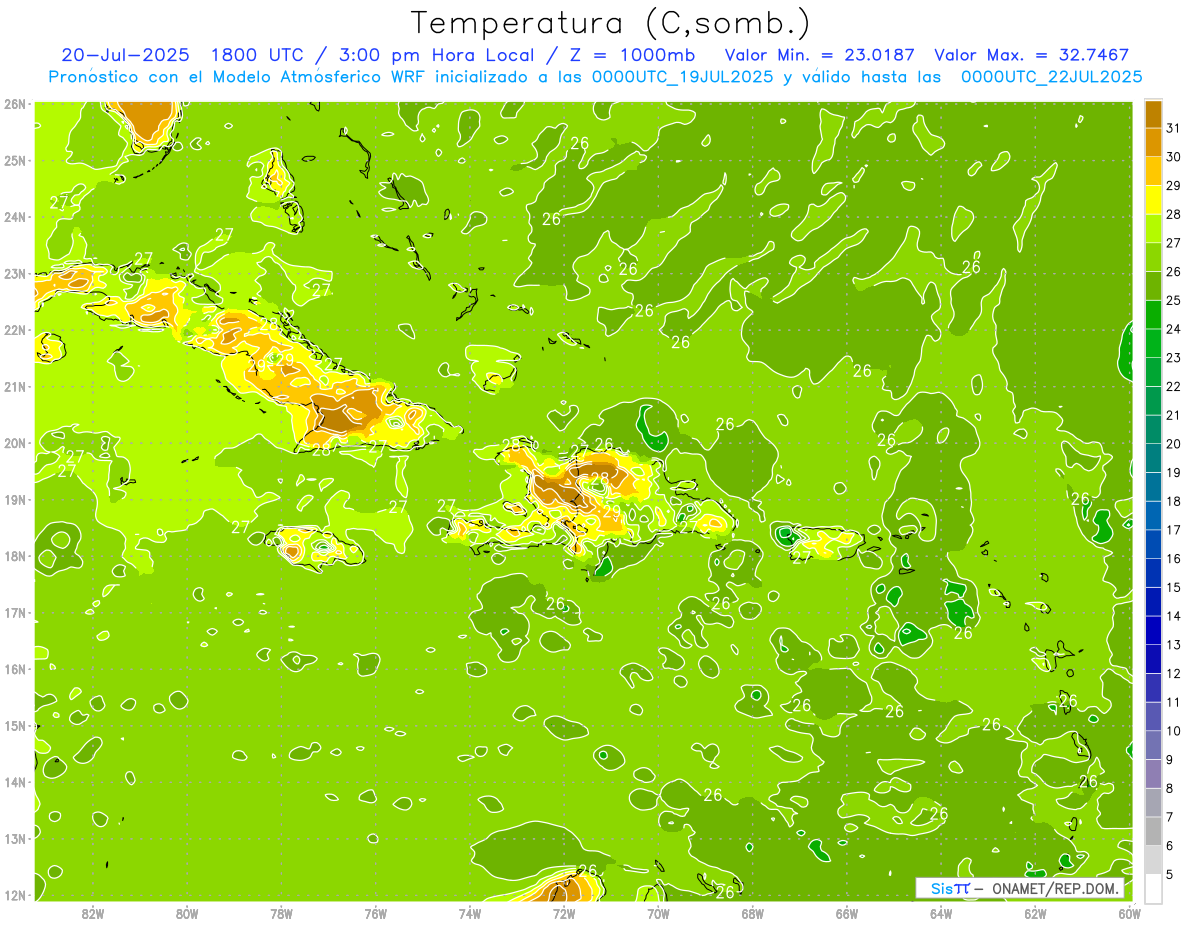This screenshot has height=927, width=1200.
Task: Click the 31 label on the color scale
Action: click(1173, 128)
